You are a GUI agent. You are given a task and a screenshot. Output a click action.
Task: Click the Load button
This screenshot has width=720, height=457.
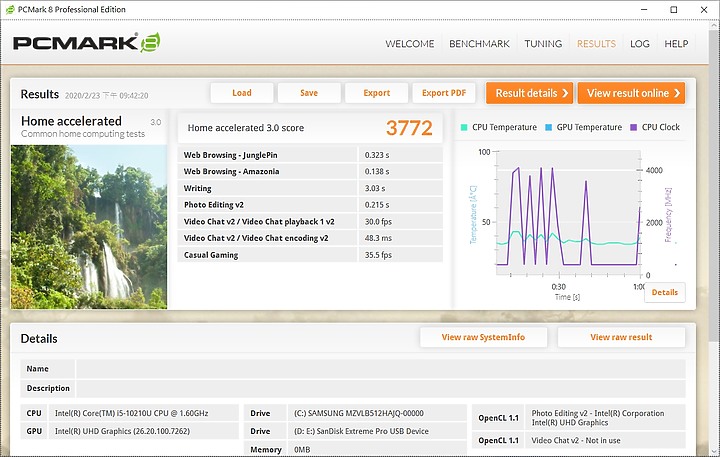[x=242, y=93]
